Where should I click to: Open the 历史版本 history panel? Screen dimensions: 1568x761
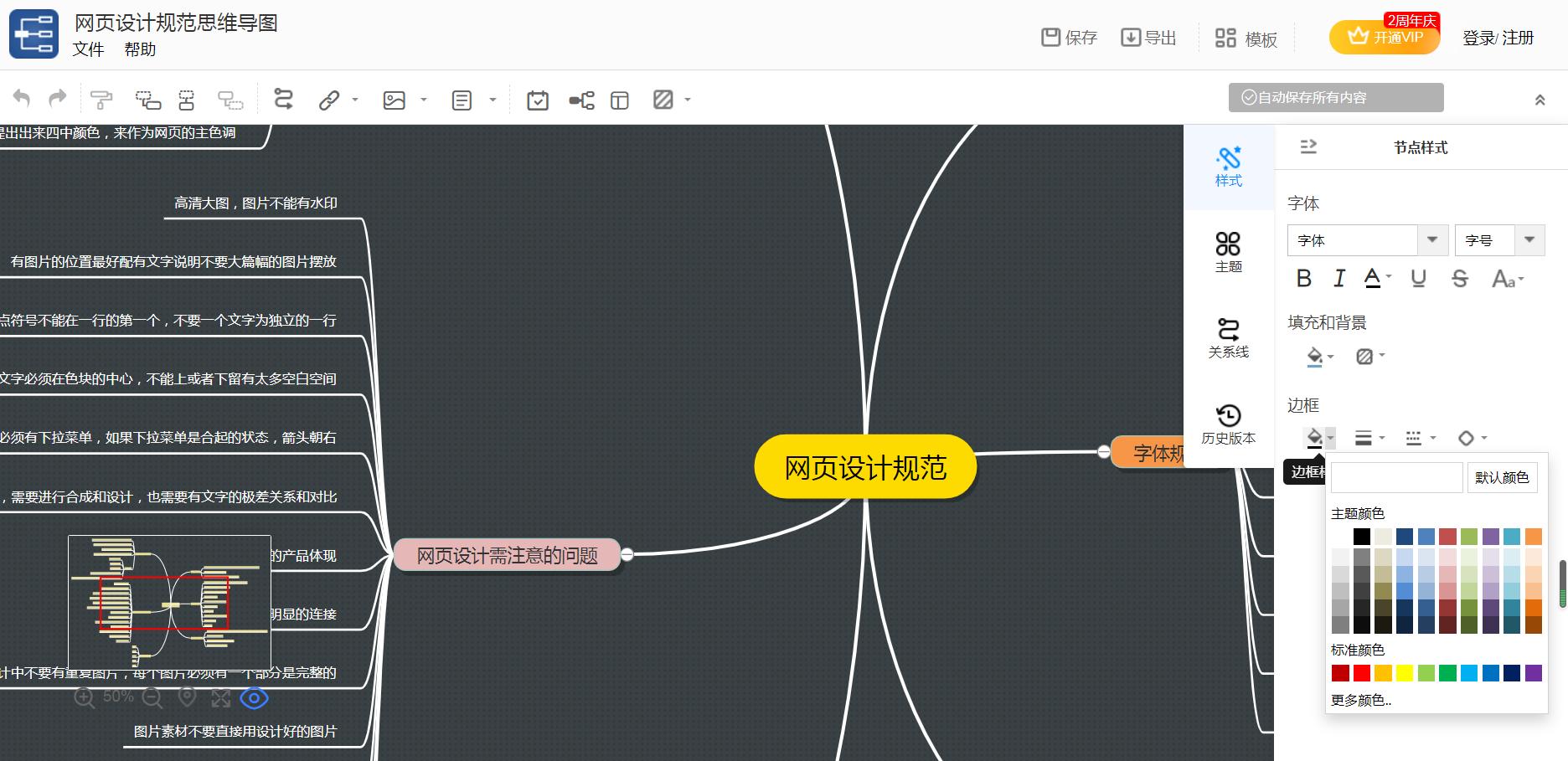[x=1228, y=424]
